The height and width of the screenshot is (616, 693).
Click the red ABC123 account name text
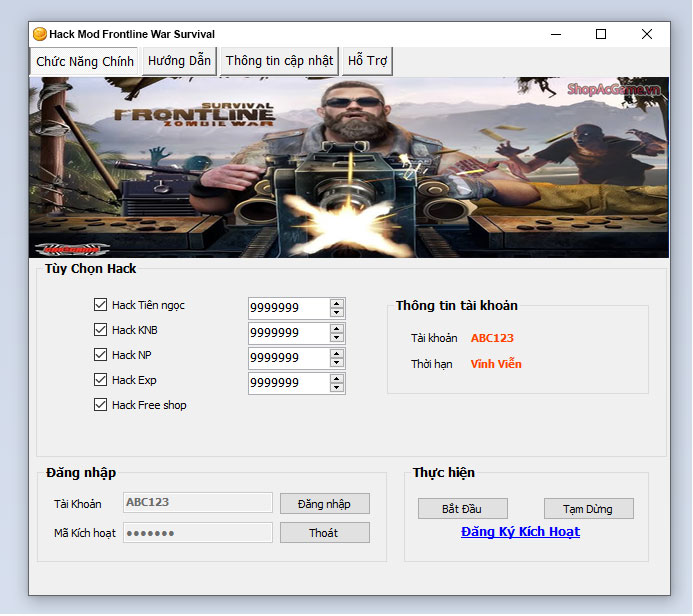[492, 338]
